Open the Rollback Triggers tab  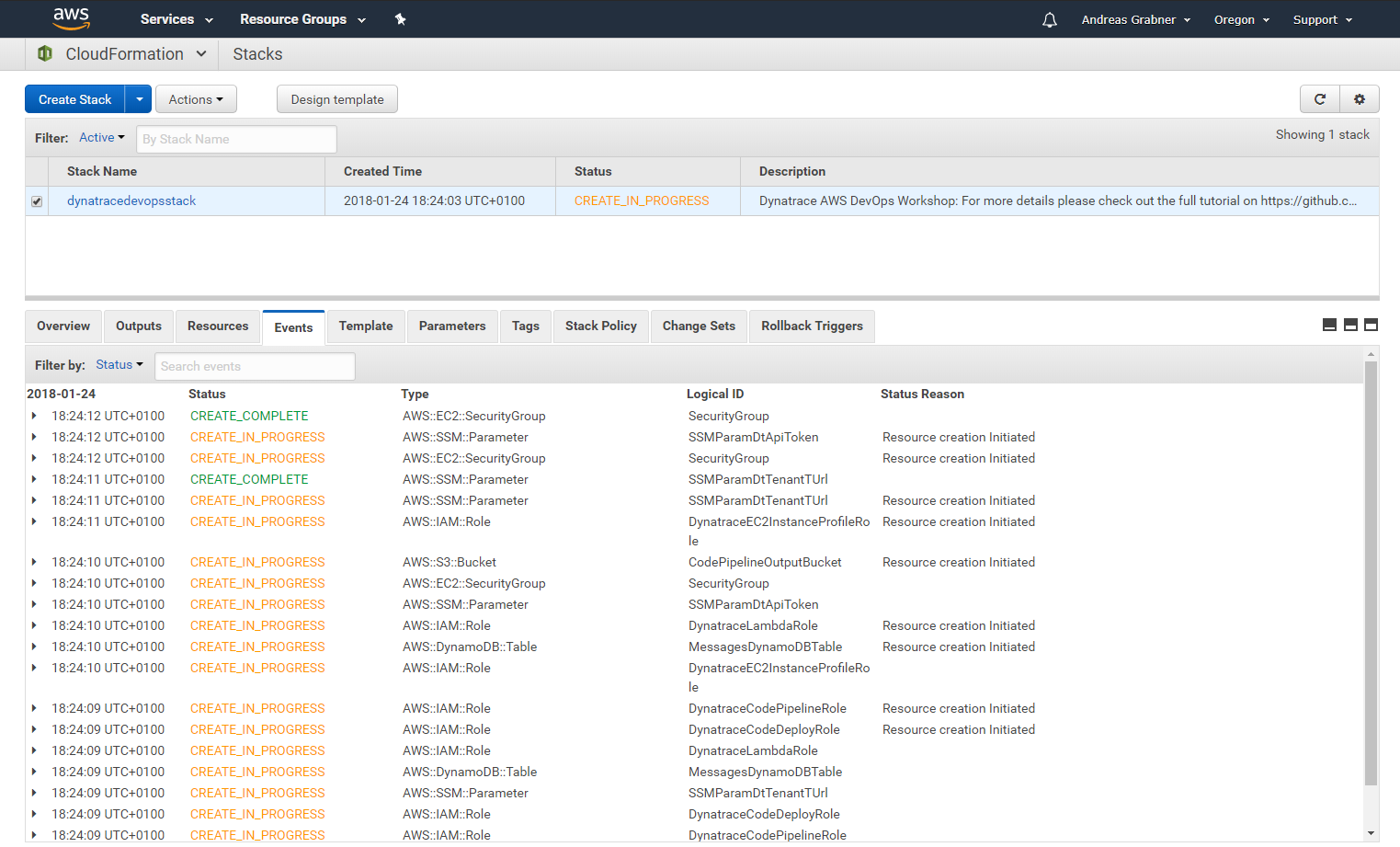[813, 326]
